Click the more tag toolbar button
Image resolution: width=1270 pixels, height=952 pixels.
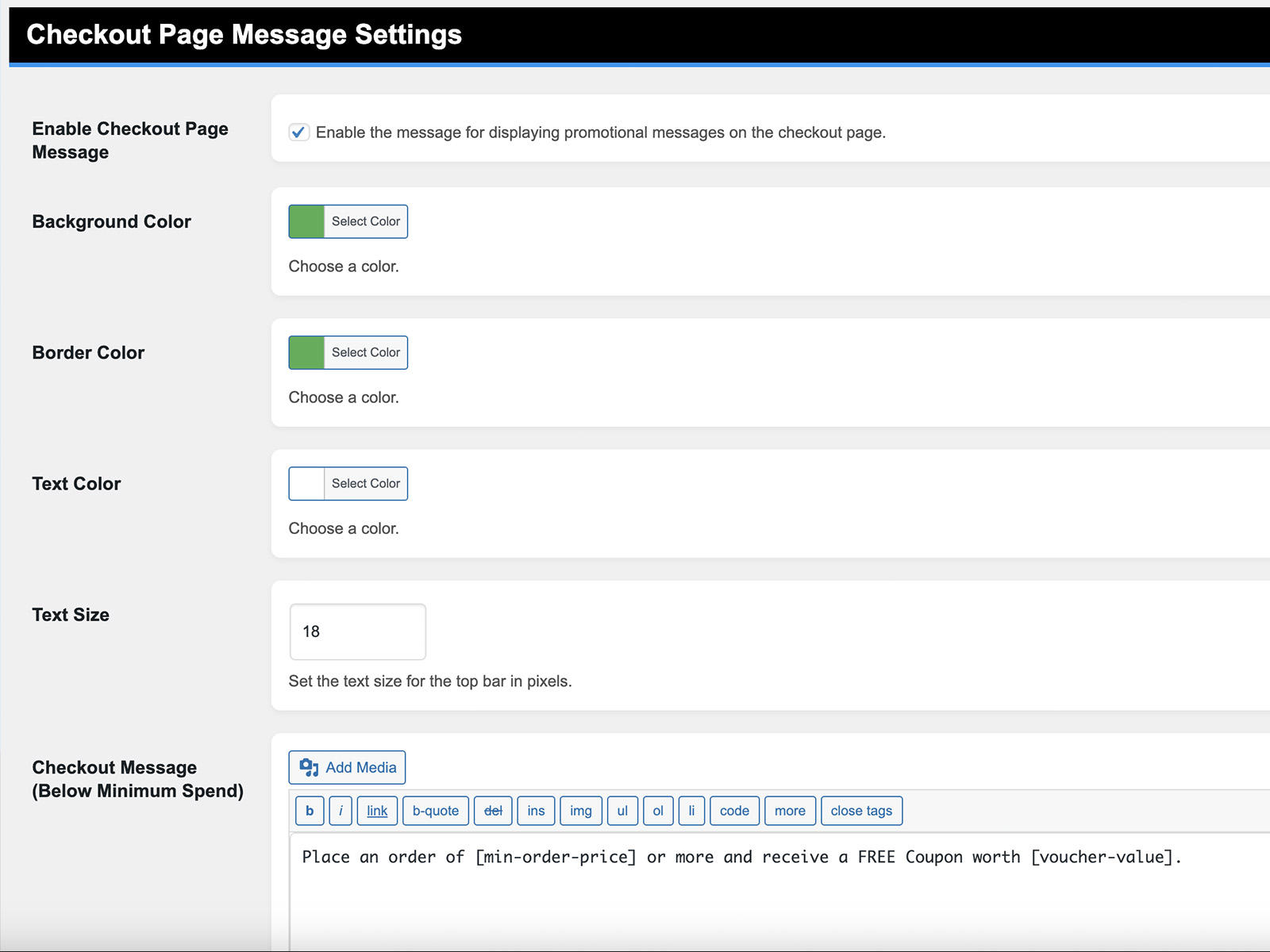[x=790, y=811]
